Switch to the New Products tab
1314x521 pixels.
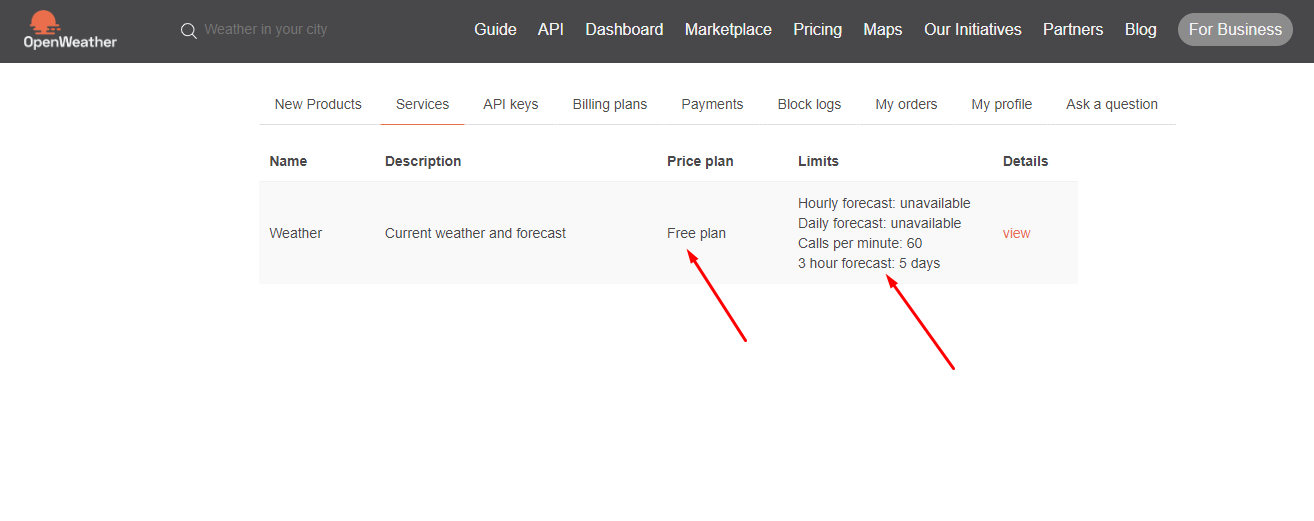click(x=318, y=104)
